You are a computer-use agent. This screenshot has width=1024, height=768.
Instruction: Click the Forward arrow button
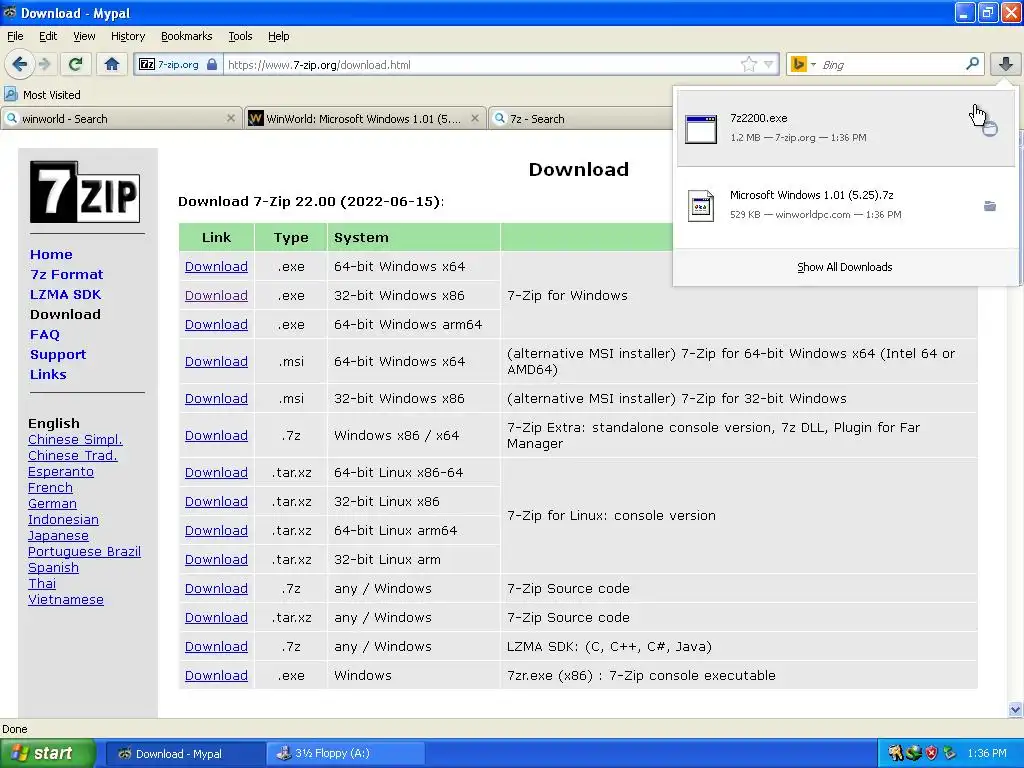click(x=44, y=64)
